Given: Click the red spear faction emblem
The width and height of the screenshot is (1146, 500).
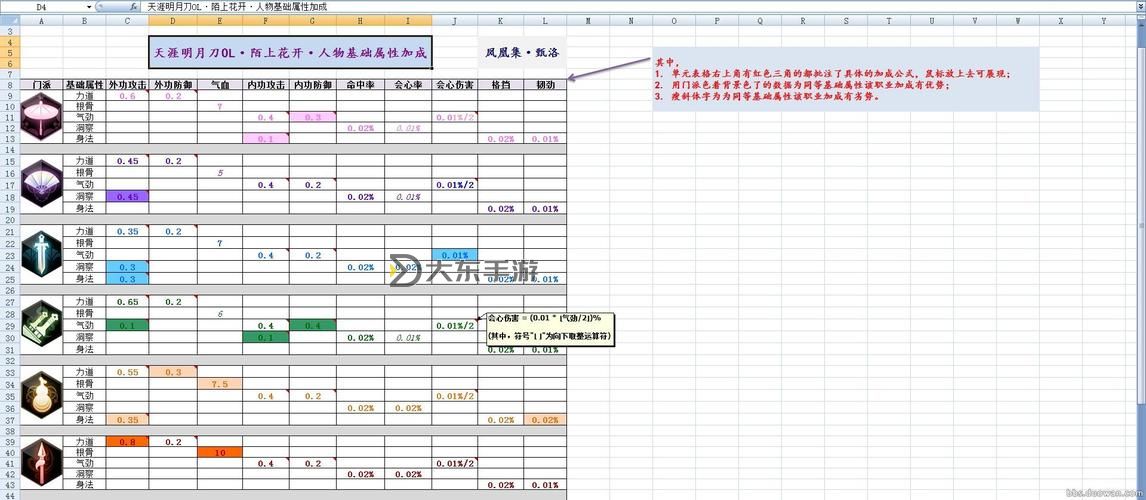Looking at the screenshot, I should [40, 464].
